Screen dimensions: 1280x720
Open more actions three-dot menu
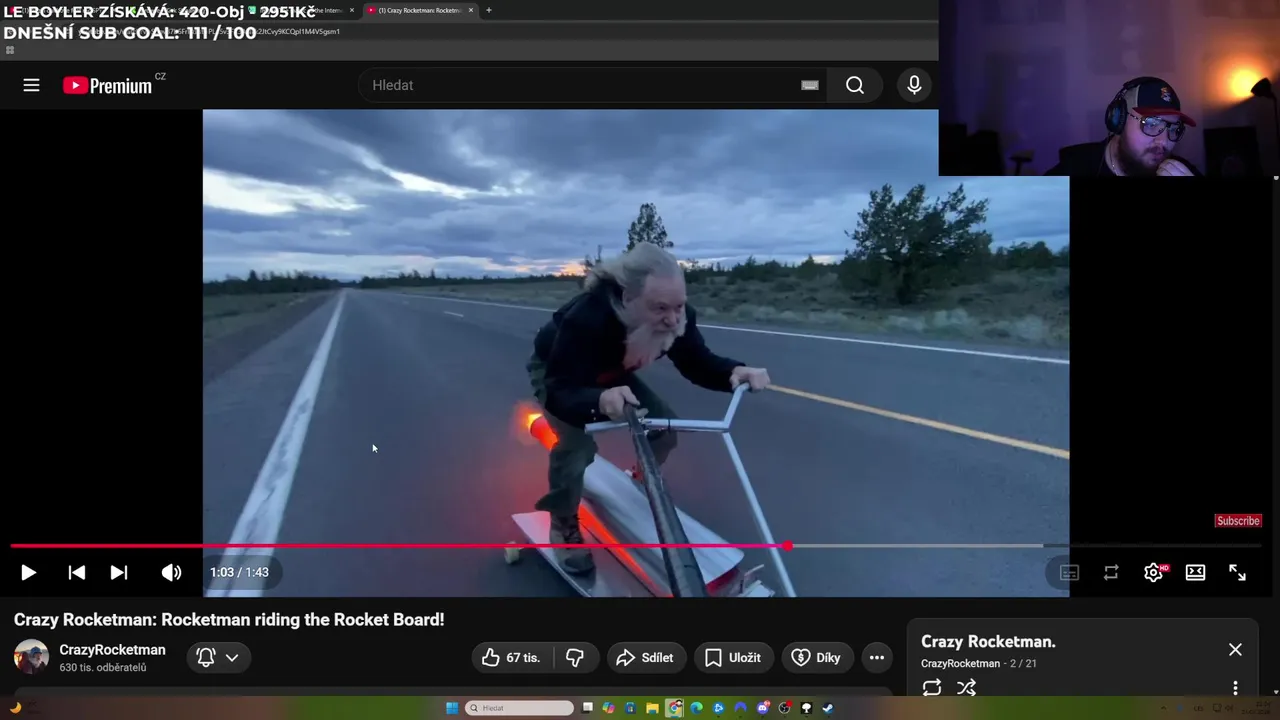pos(877,657)
